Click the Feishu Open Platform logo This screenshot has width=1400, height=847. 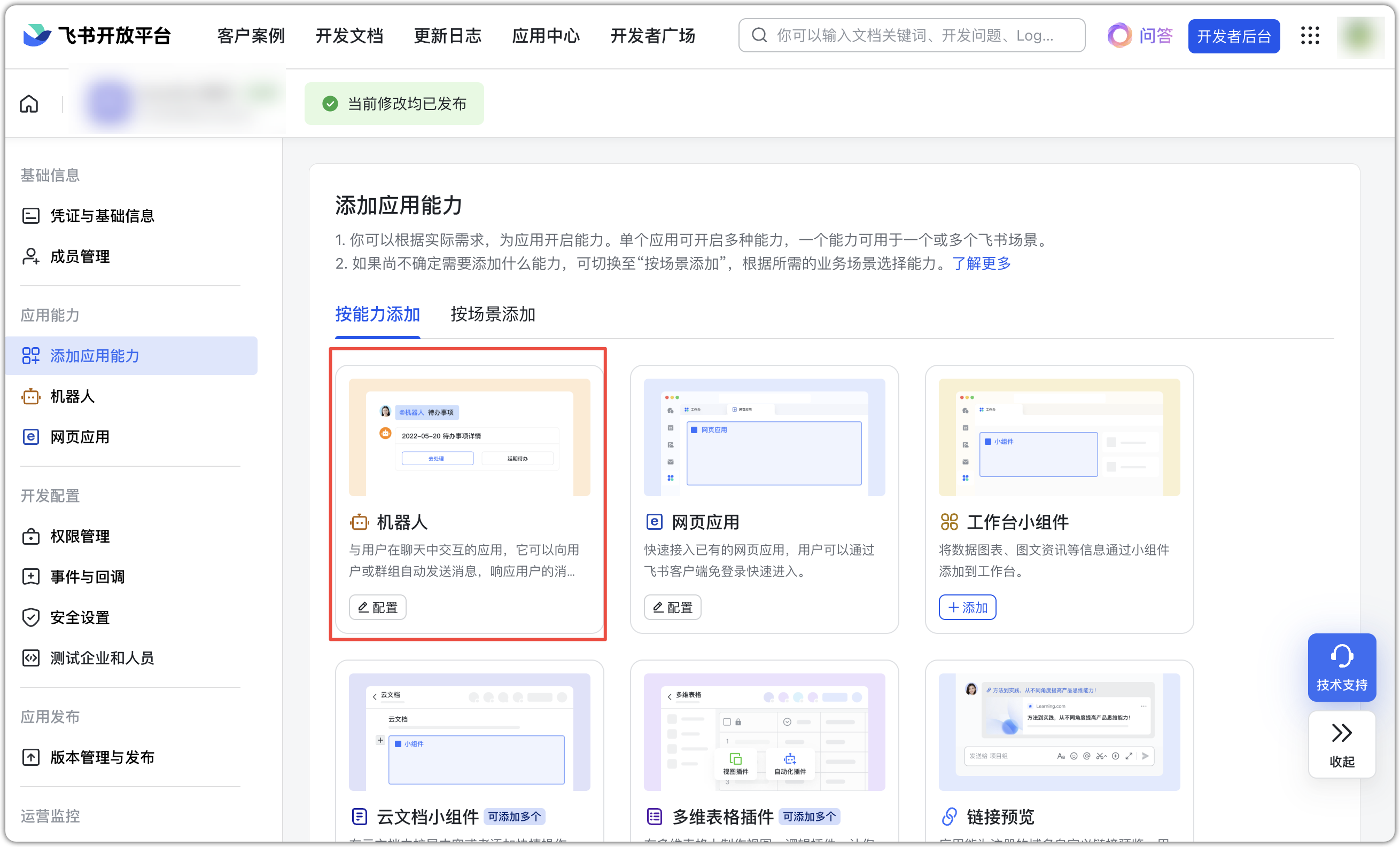[x=97, y=35]
